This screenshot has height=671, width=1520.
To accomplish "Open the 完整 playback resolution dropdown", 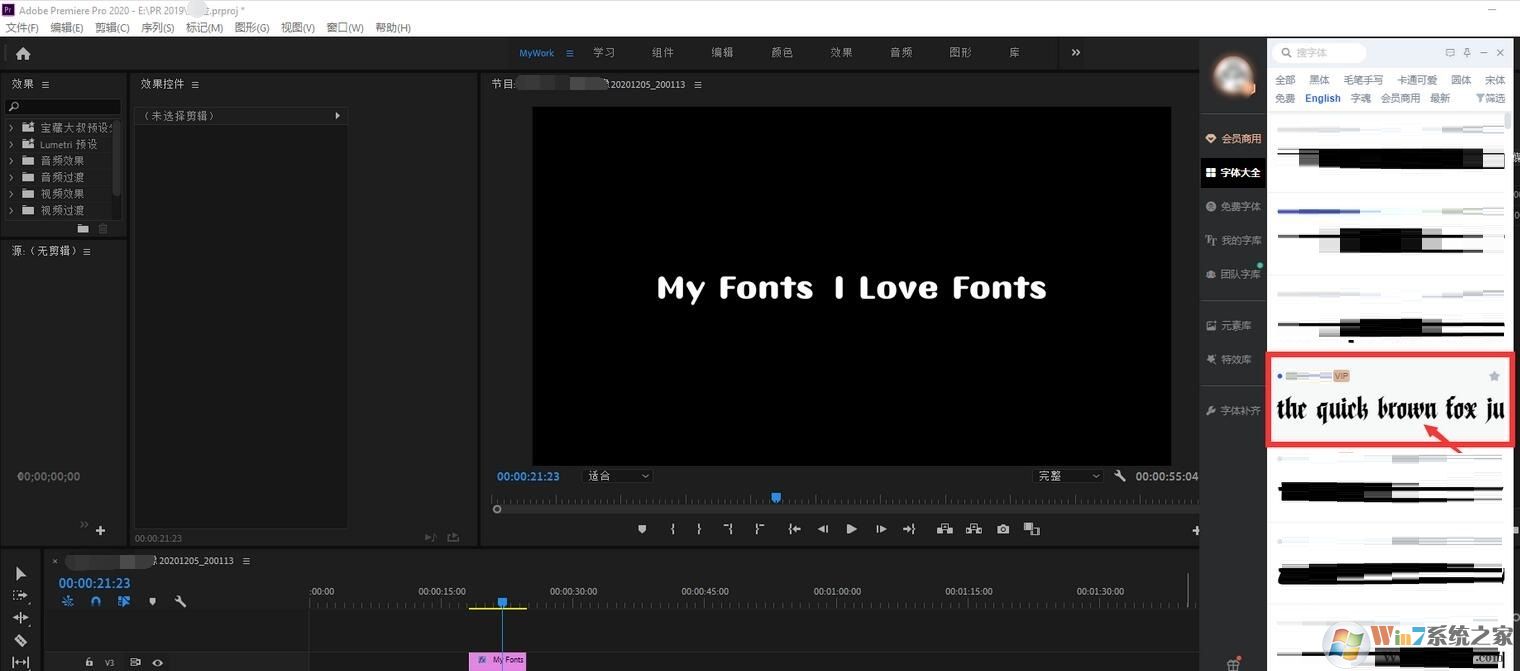I will pos(1067,475).
